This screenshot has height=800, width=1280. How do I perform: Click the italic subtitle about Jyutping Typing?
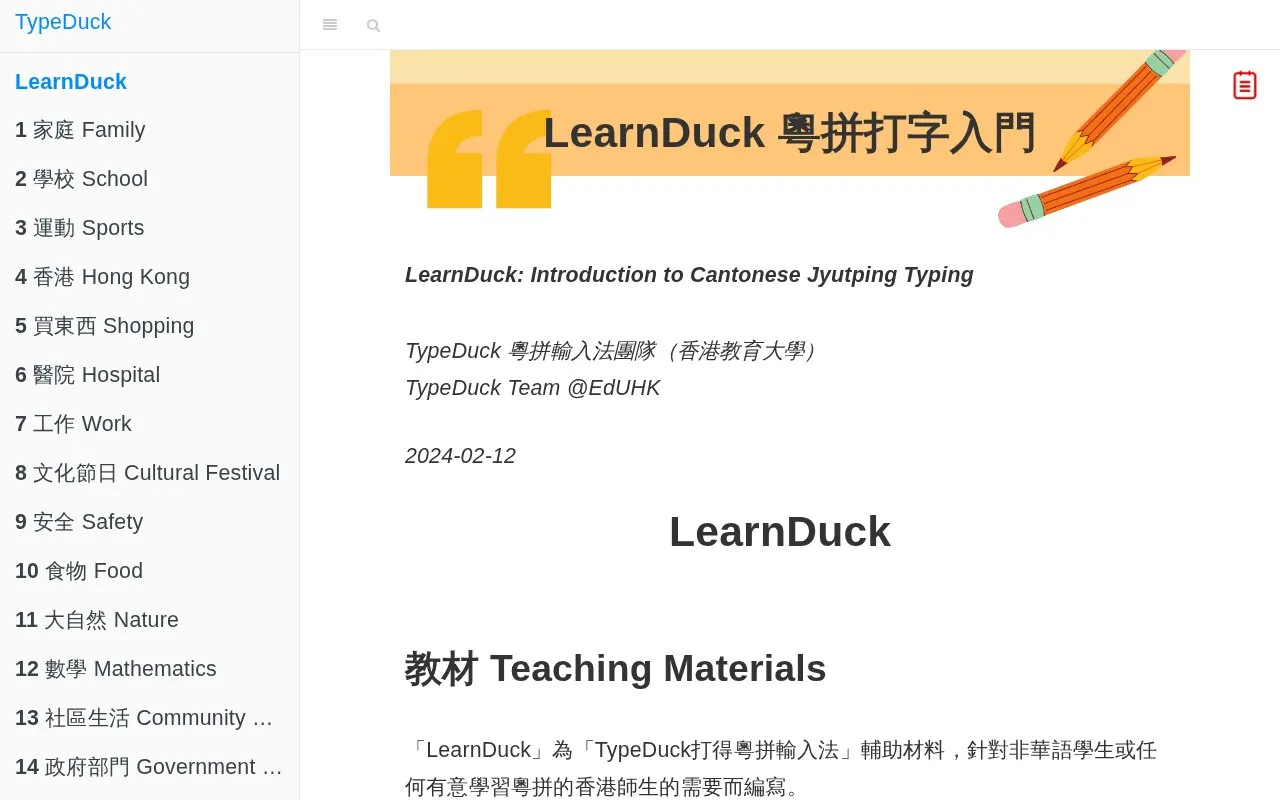click(x=689, y=275)
